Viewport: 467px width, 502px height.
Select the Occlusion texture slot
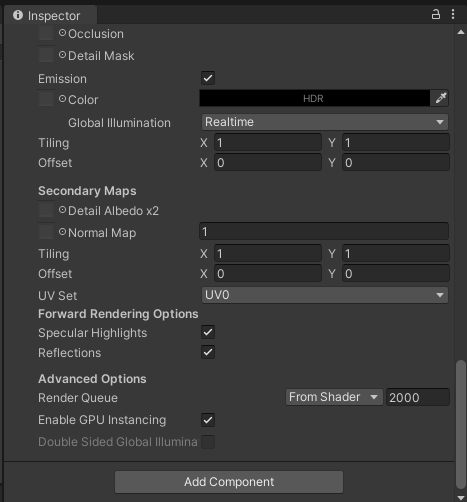click(x=46, y=33)
